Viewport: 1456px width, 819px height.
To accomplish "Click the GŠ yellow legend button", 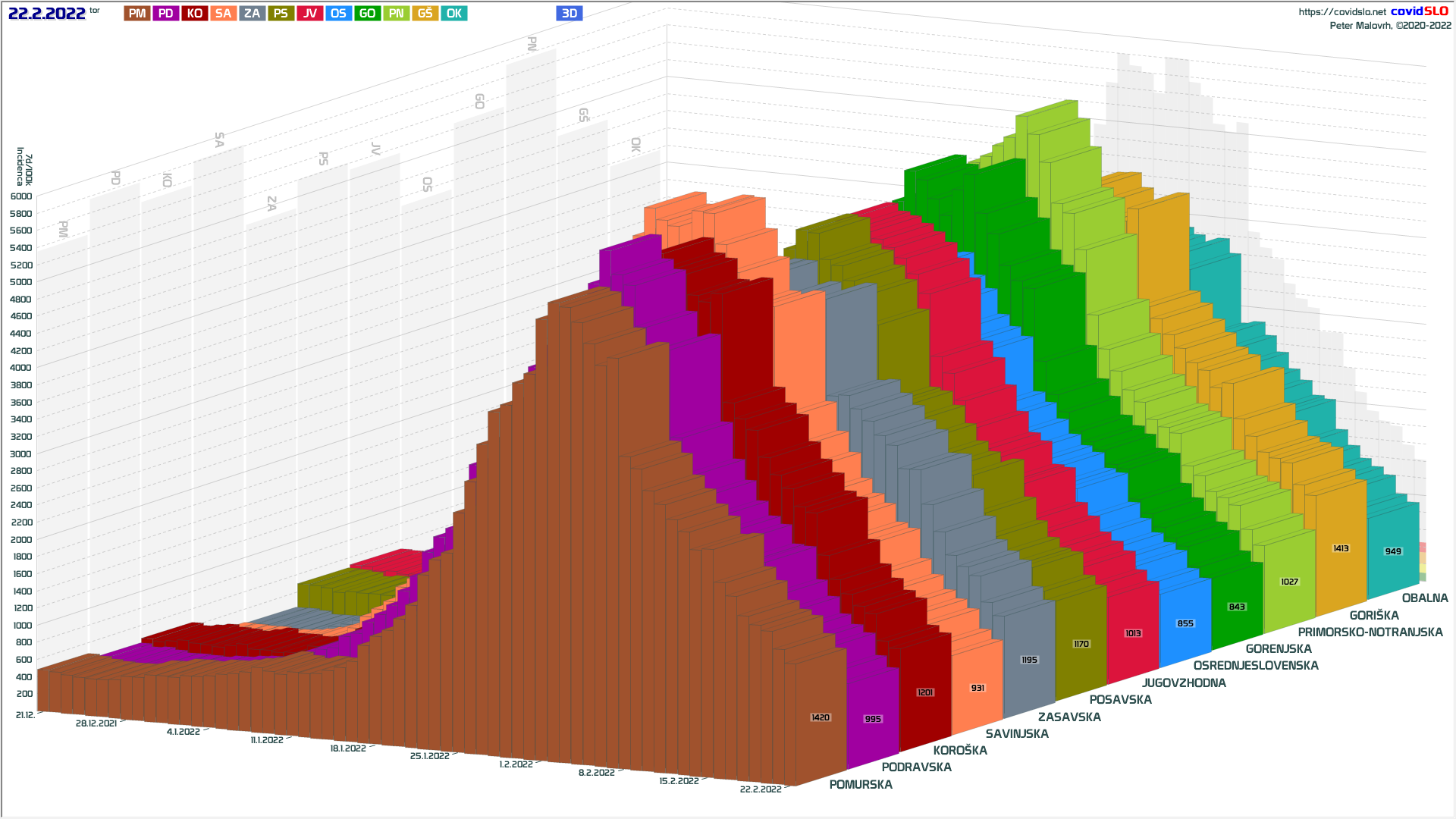I will 425,14.
